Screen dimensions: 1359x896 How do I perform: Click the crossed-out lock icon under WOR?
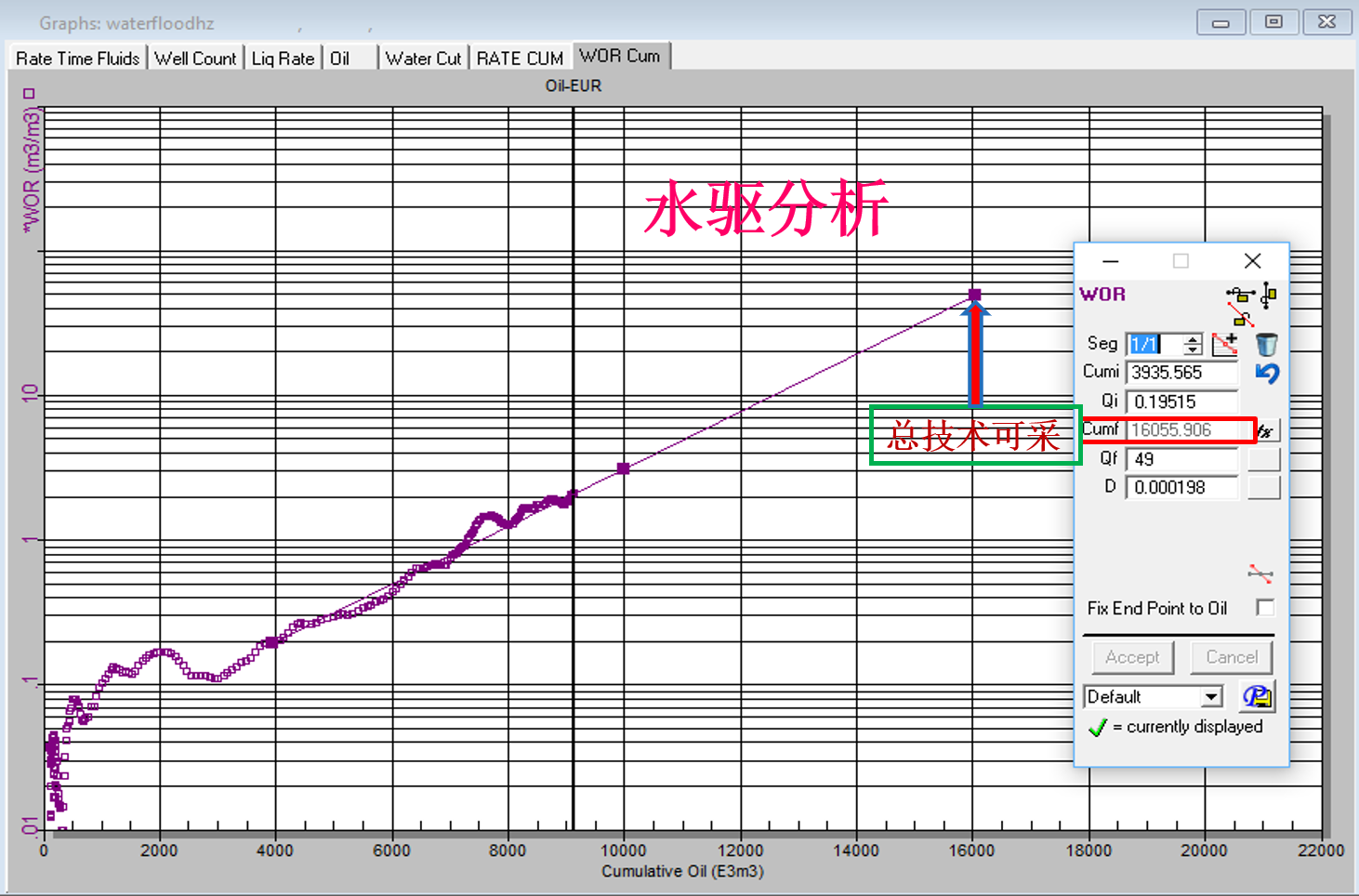pos(1240,315)
